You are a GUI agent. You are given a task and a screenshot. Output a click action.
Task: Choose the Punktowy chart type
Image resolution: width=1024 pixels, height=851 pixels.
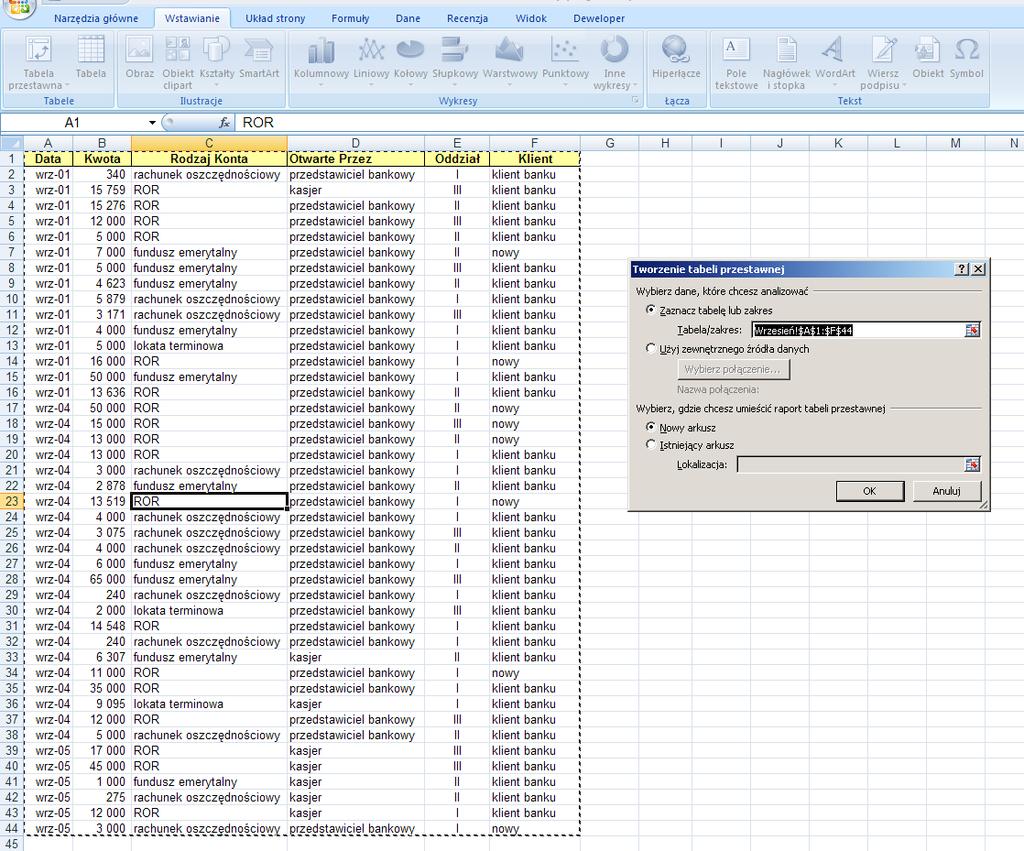coord(566,63)
